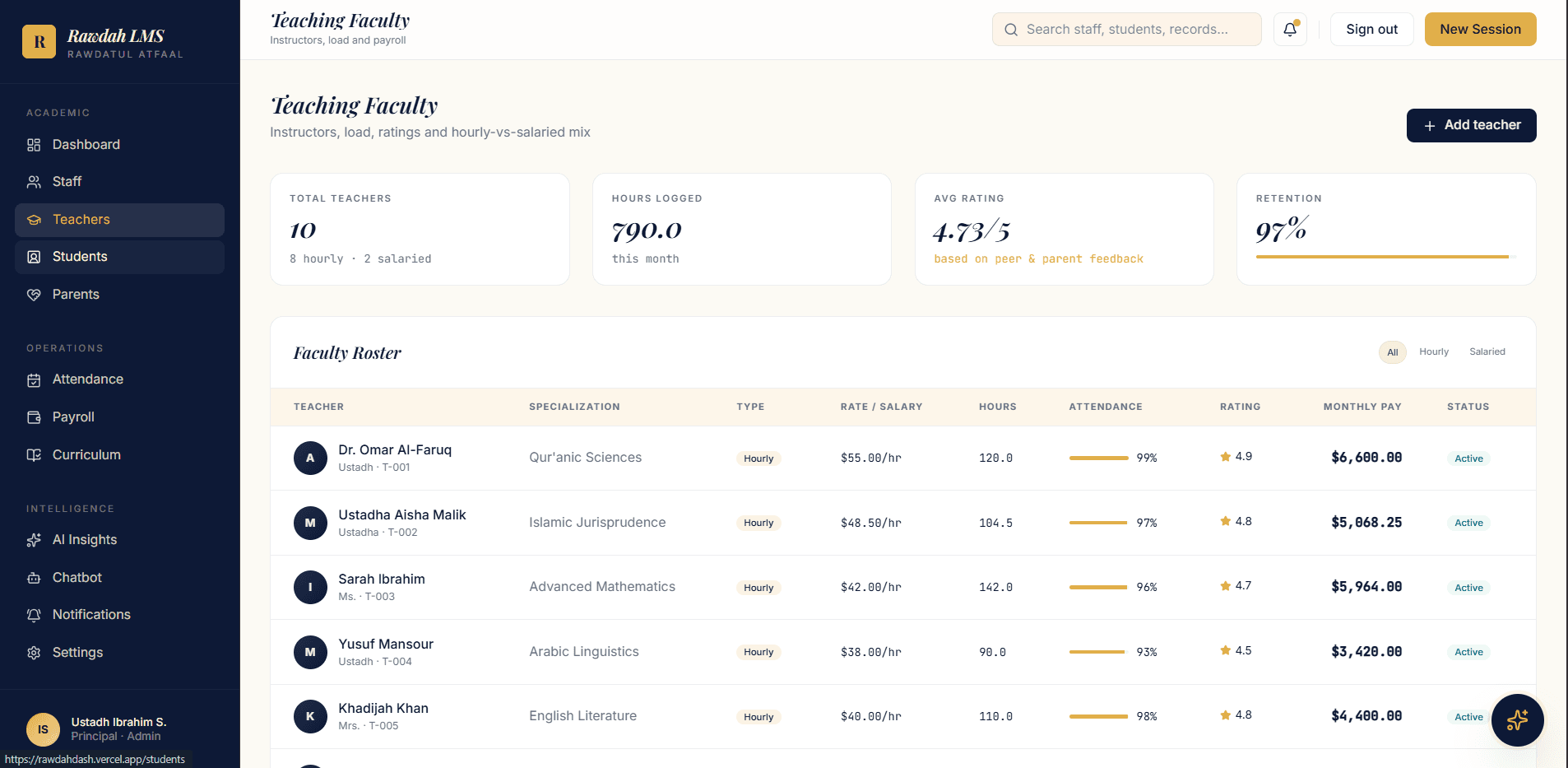Open the Attendance page
Screen dimensions: 1568x768
tap(119, 379)
